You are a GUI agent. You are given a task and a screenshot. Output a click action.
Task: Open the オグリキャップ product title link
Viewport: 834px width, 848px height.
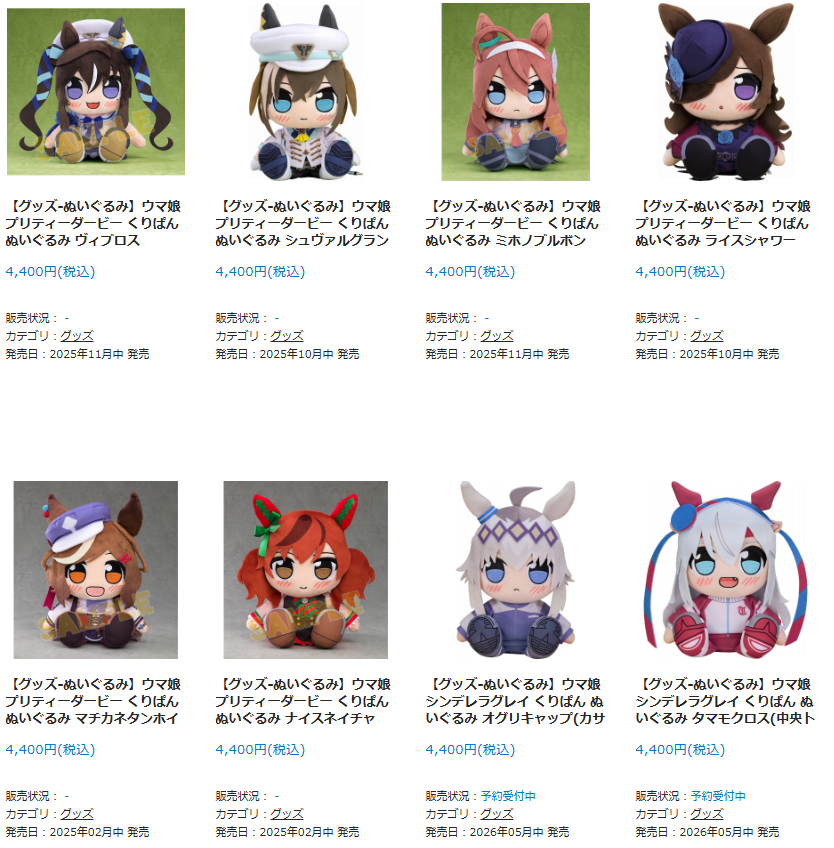[x=515, y=701]
